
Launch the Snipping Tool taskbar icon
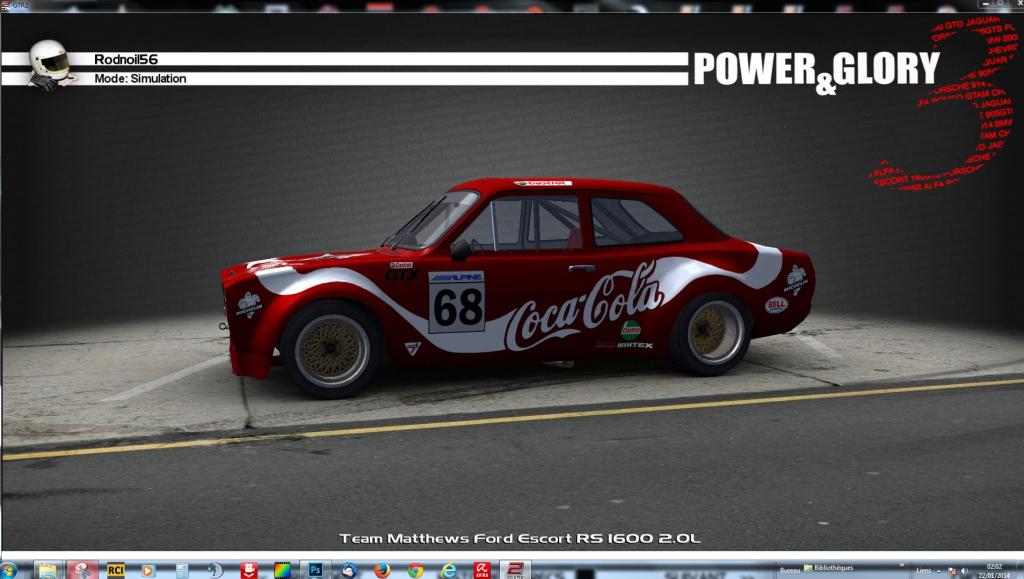[82, 570]
